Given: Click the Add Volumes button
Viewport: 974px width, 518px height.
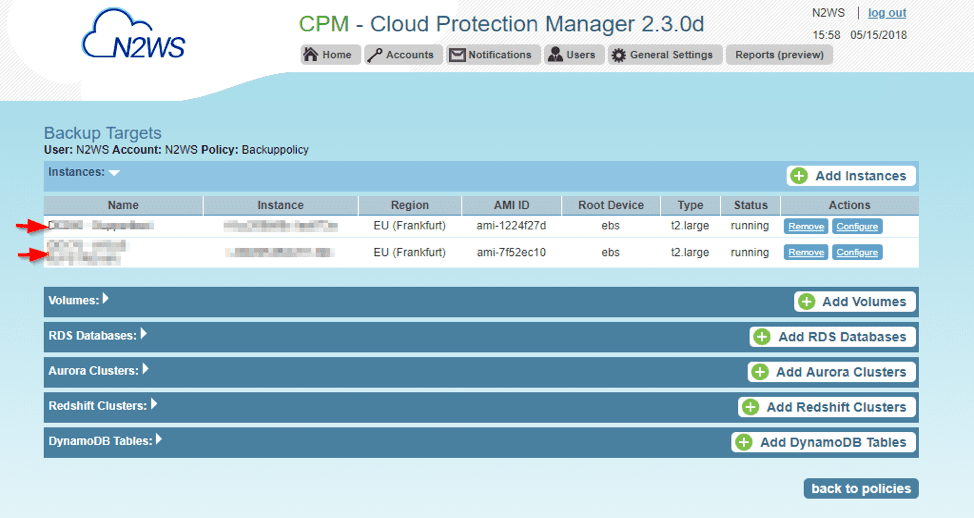Looking at the screenshot, I should pos(855,302).
